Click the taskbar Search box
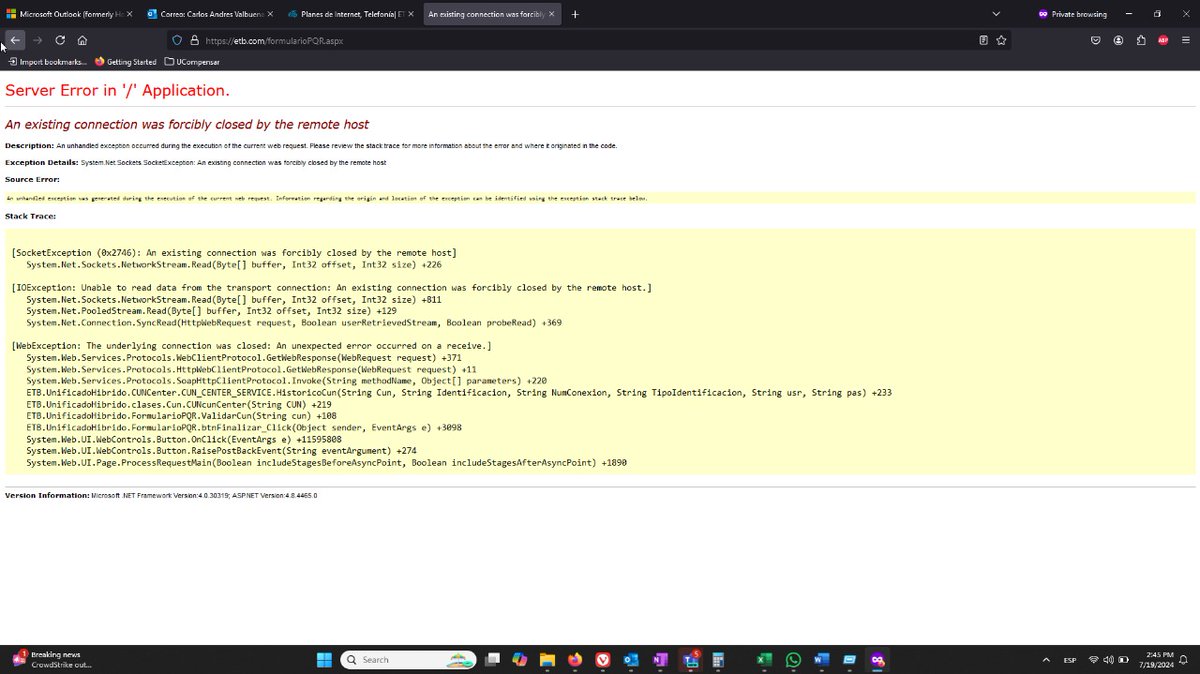 (x=408, y=660)
